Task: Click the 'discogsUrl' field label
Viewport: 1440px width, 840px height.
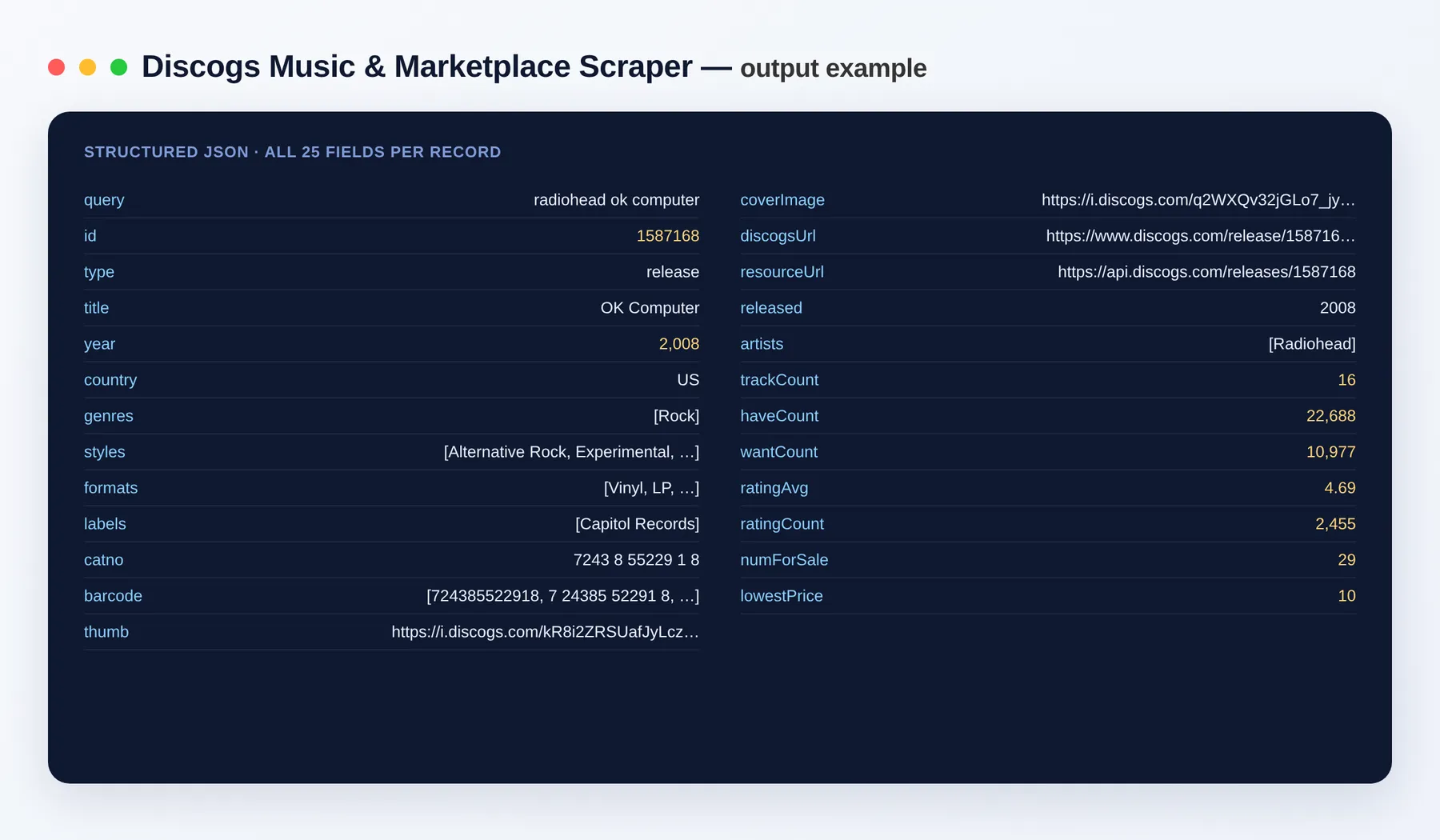Action: tap(778, 236)
